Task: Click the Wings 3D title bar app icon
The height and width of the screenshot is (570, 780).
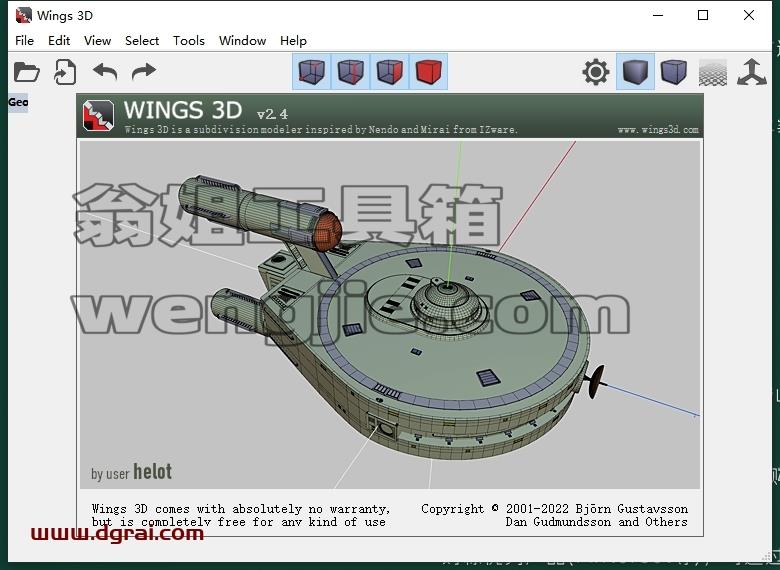Action: pos(24,15)
